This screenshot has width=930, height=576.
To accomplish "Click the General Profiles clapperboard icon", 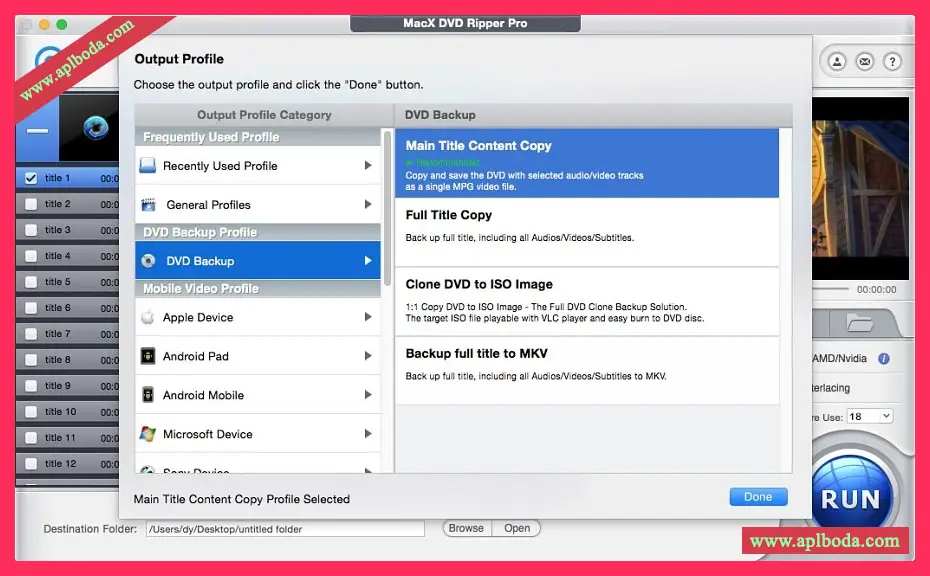I will pos(148,205).
